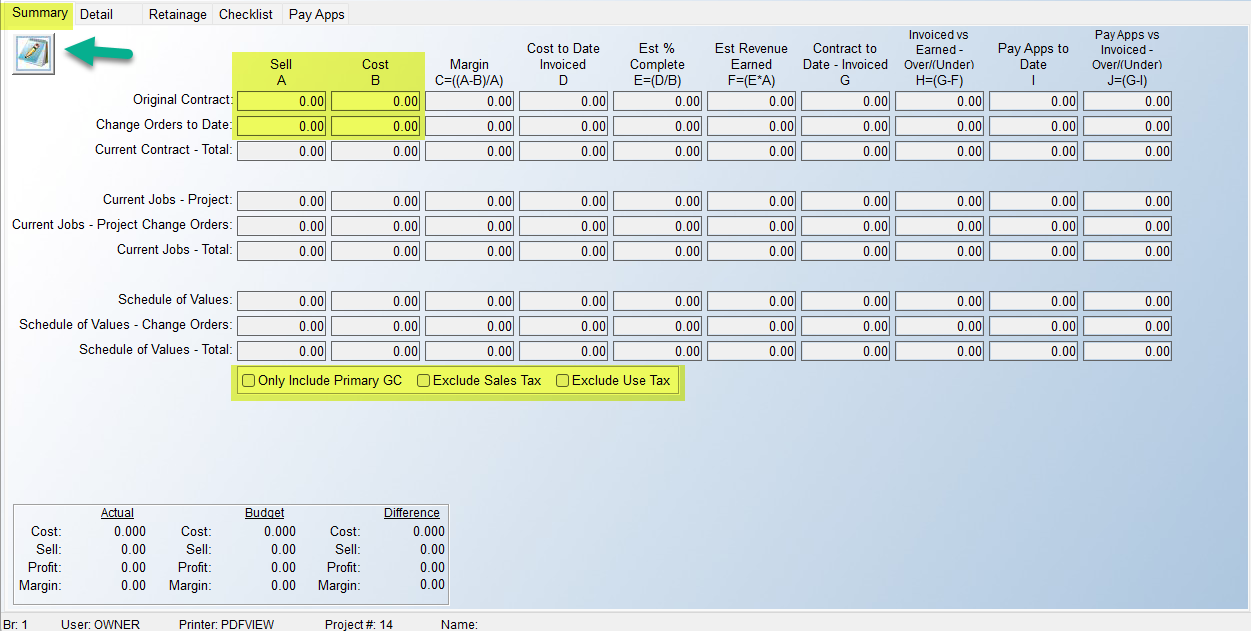Viewport: 1251px width, 631px height.
Task: Select Change Orders to Date Cost field
Action: (x=376, y=126)
